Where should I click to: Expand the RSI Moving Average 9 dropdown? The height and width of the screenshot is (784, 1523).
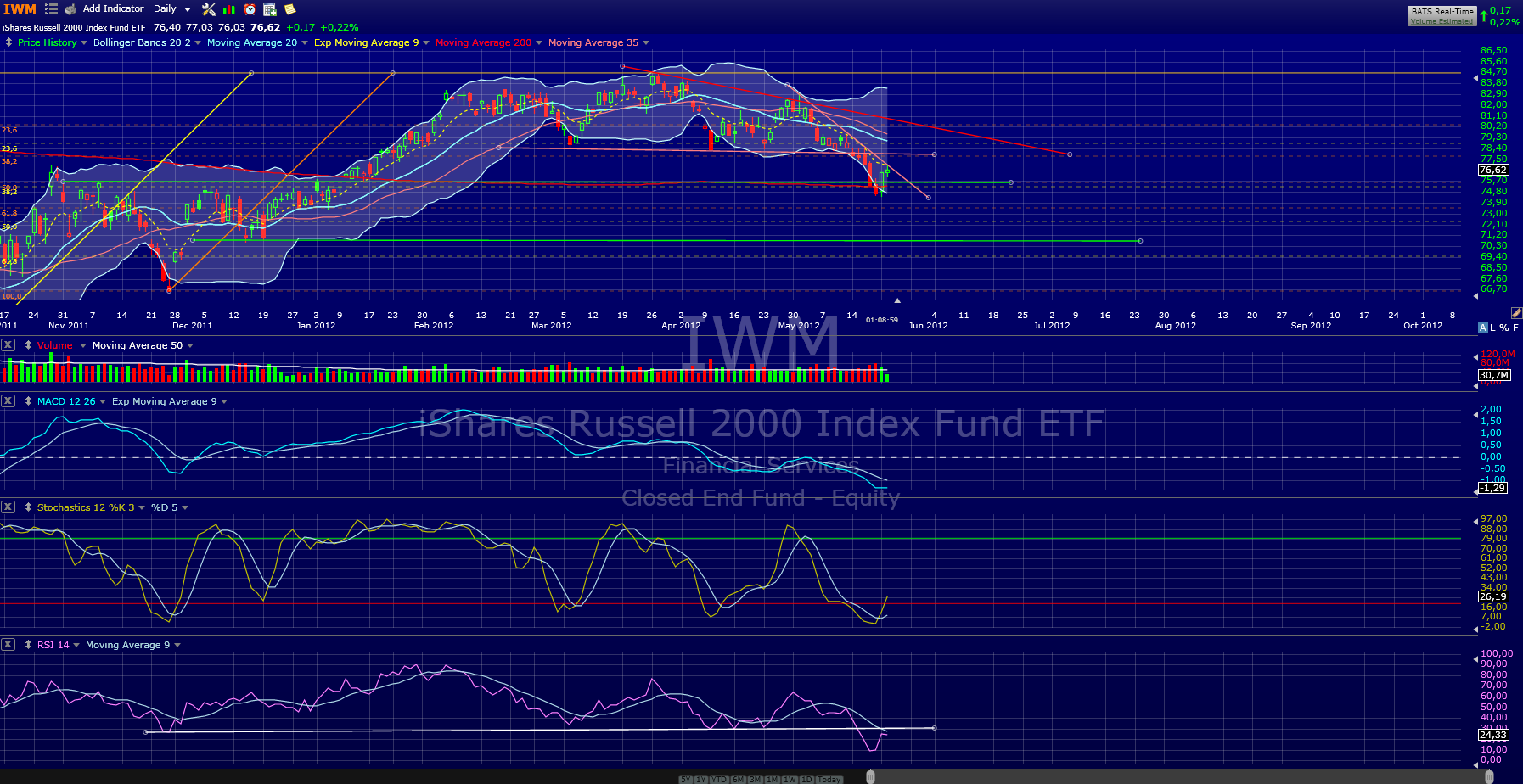[x=177, y=646]
